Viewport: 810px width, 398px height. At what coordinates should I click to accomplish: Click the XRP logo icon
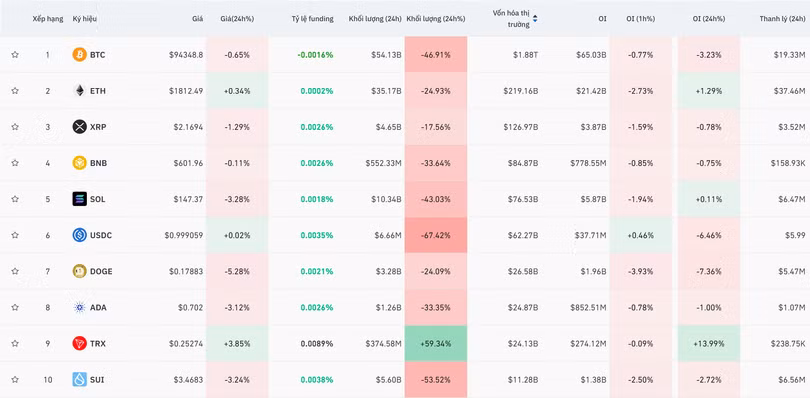(x=80, y=127)
